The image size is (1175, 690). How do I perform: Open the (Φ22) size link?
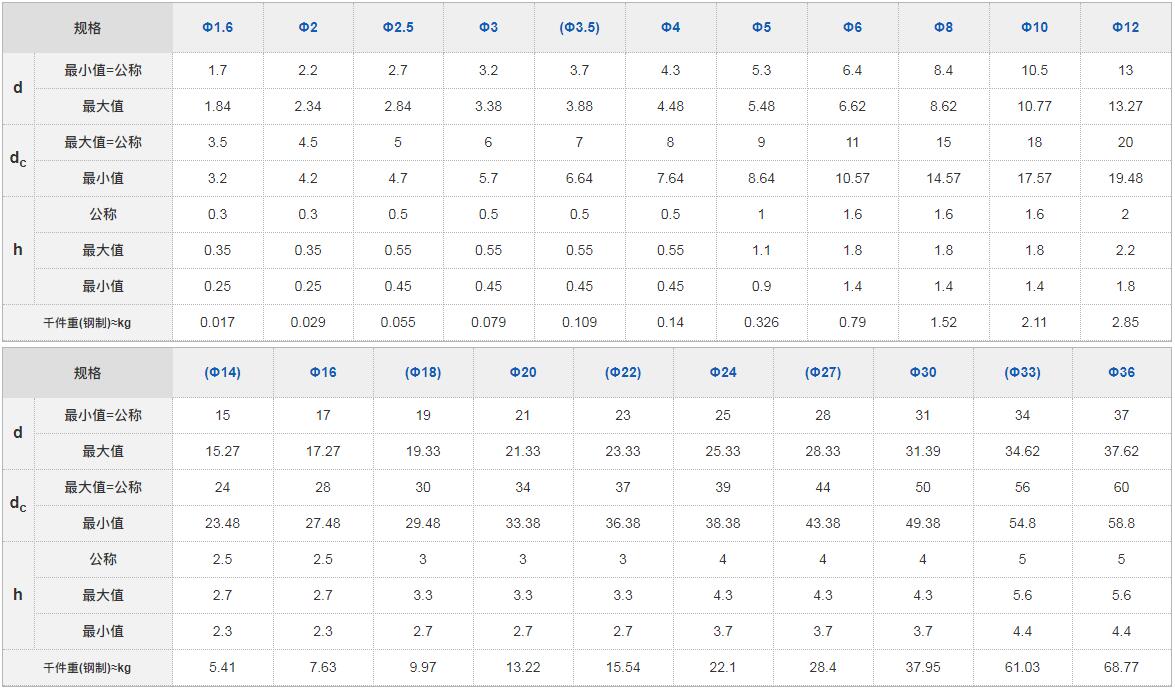click(623, 372)
